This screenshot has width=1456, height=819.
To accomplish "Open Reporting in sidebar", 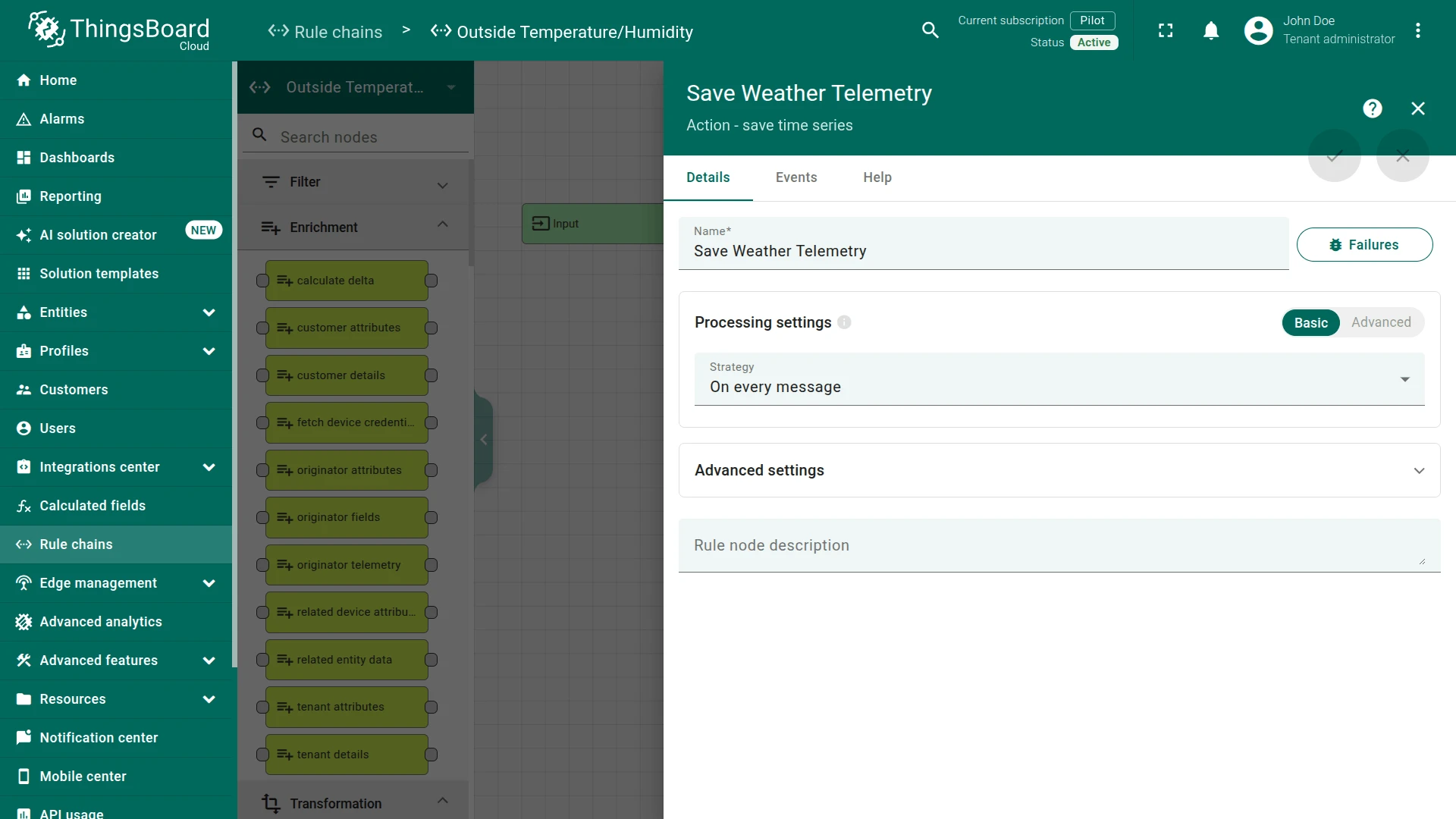I will [116, 196].
